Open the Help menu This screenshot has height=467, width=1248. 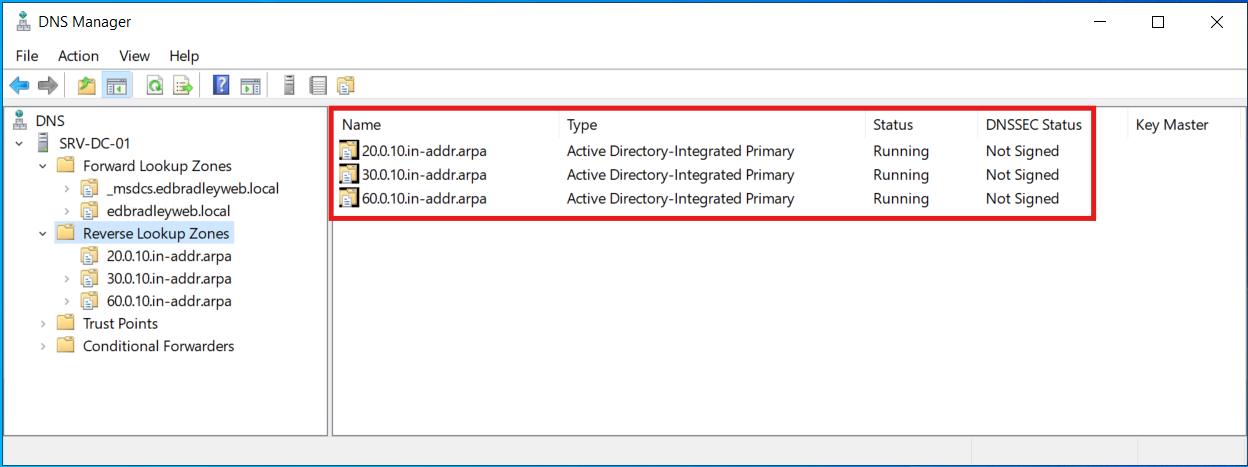click(x=184, y=56)
